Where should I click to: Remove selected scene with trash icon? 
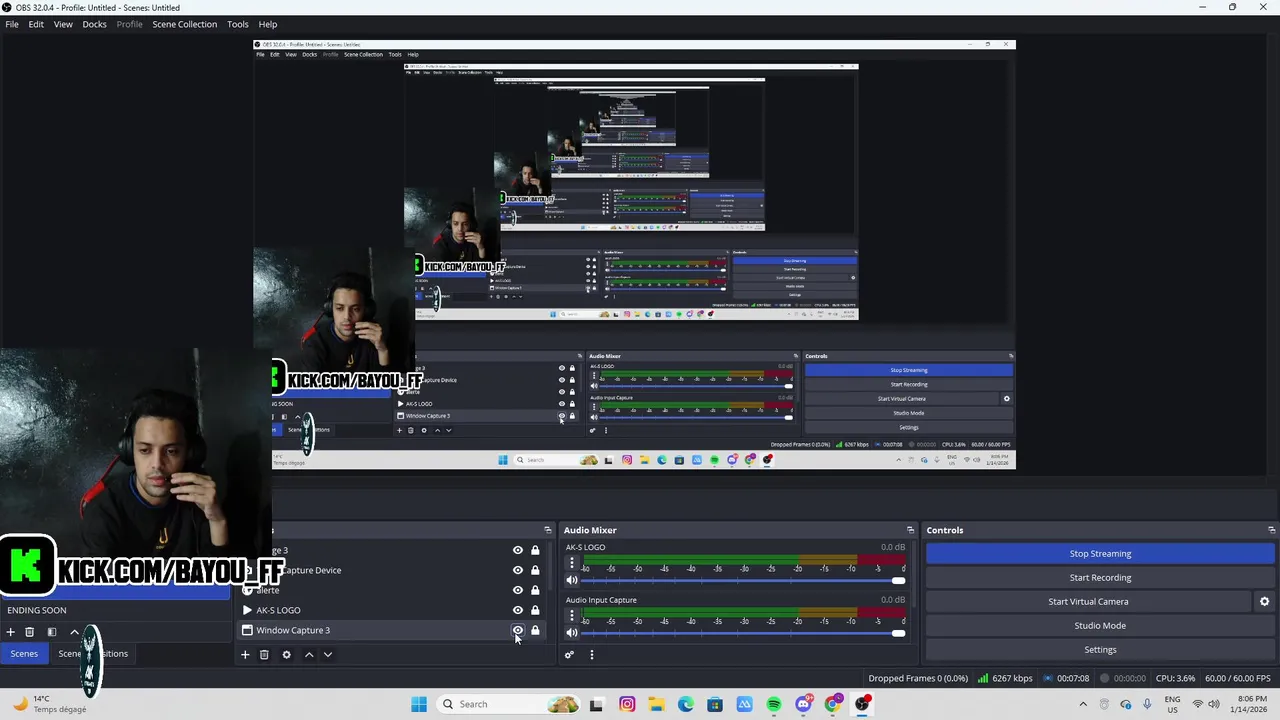30,632
